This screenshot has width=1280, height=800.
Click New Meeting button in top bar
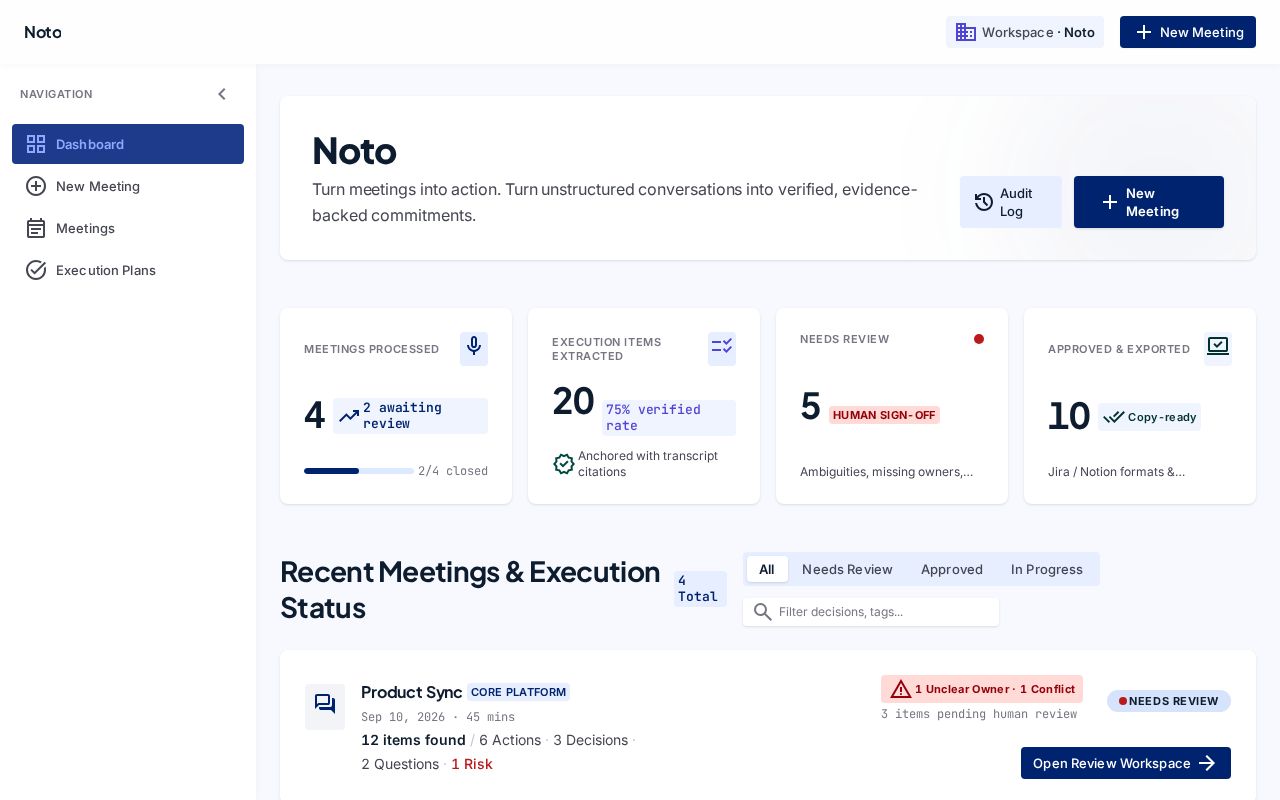(1188, 32)
